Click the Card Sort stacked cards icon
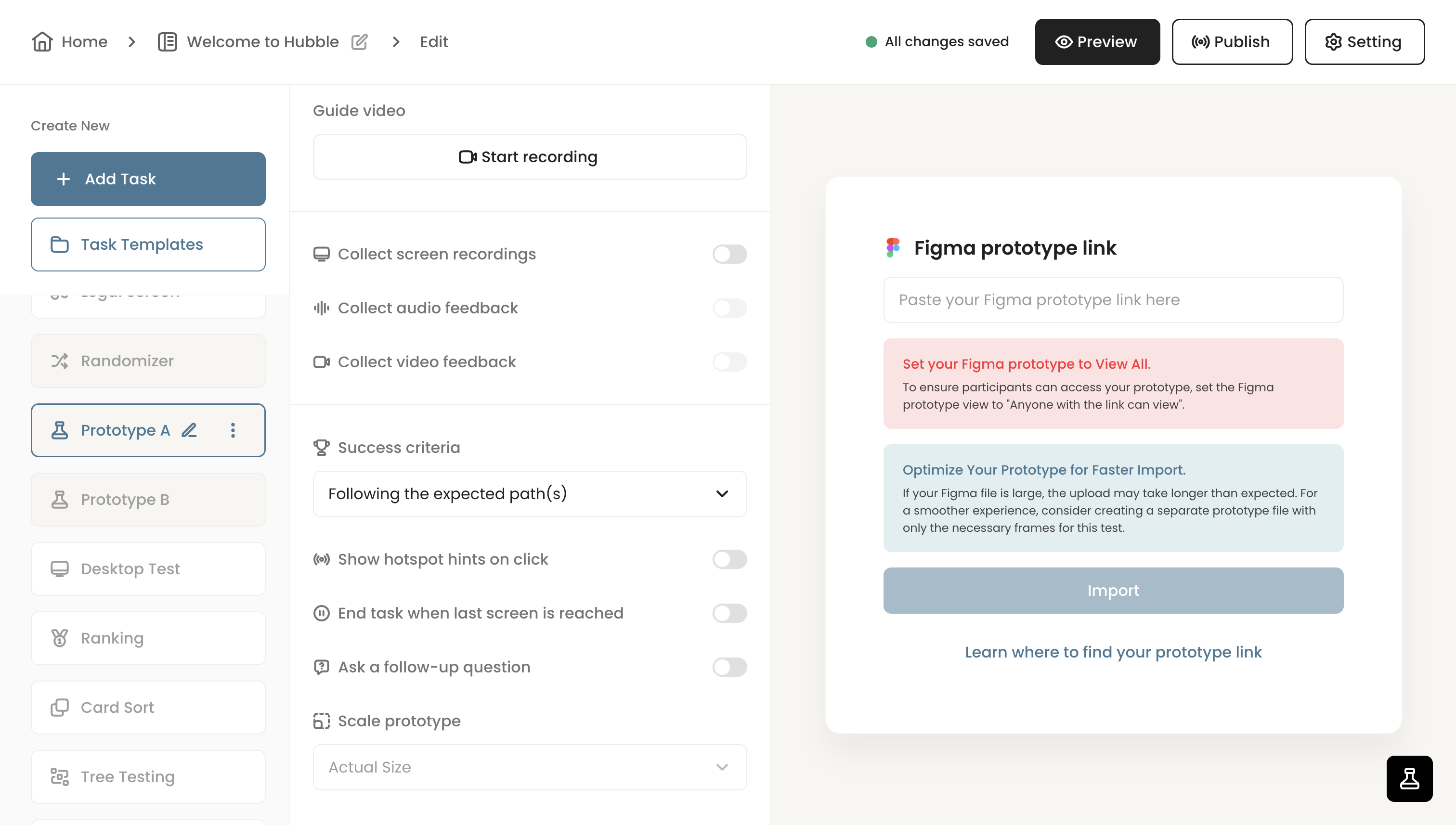Viewport: 1456px width, 825px height. 60,707
